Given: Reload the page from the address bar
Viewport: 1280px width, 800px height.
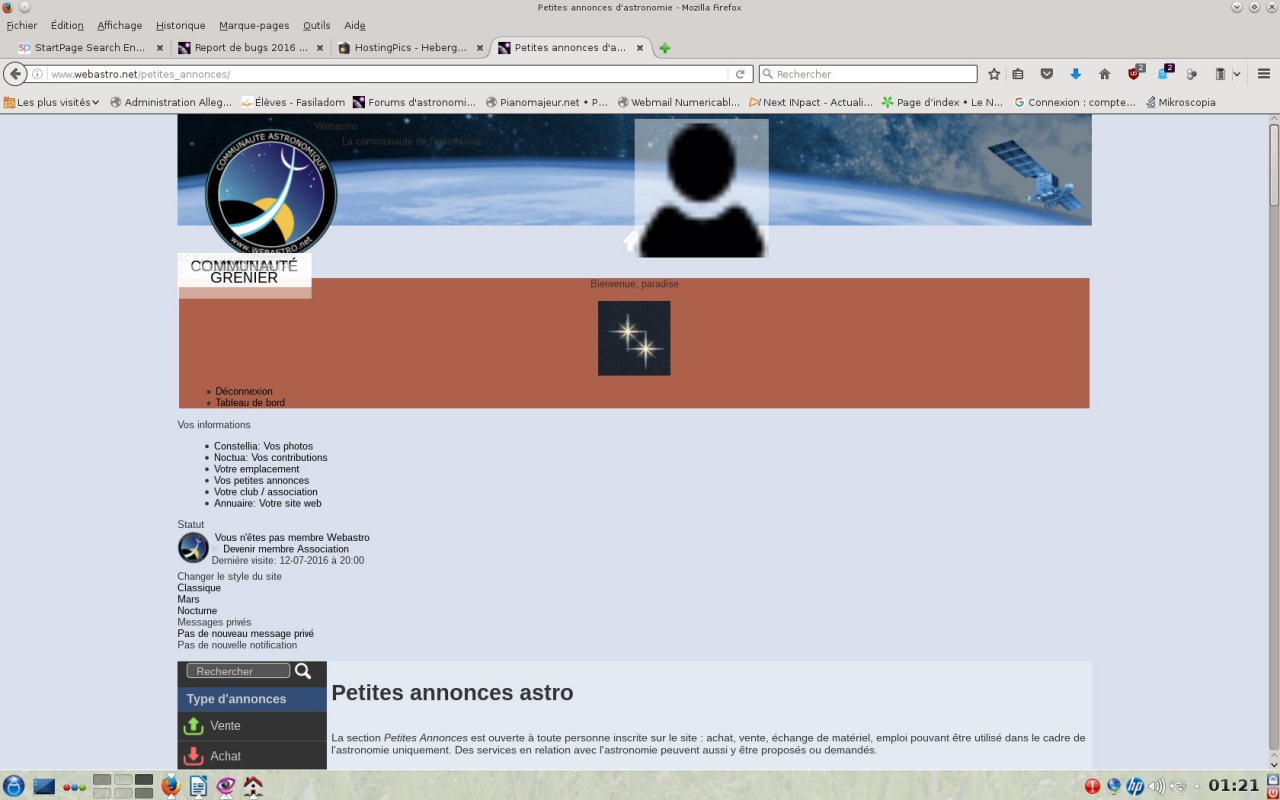Looking at the screenshot, I should point(740,74).
